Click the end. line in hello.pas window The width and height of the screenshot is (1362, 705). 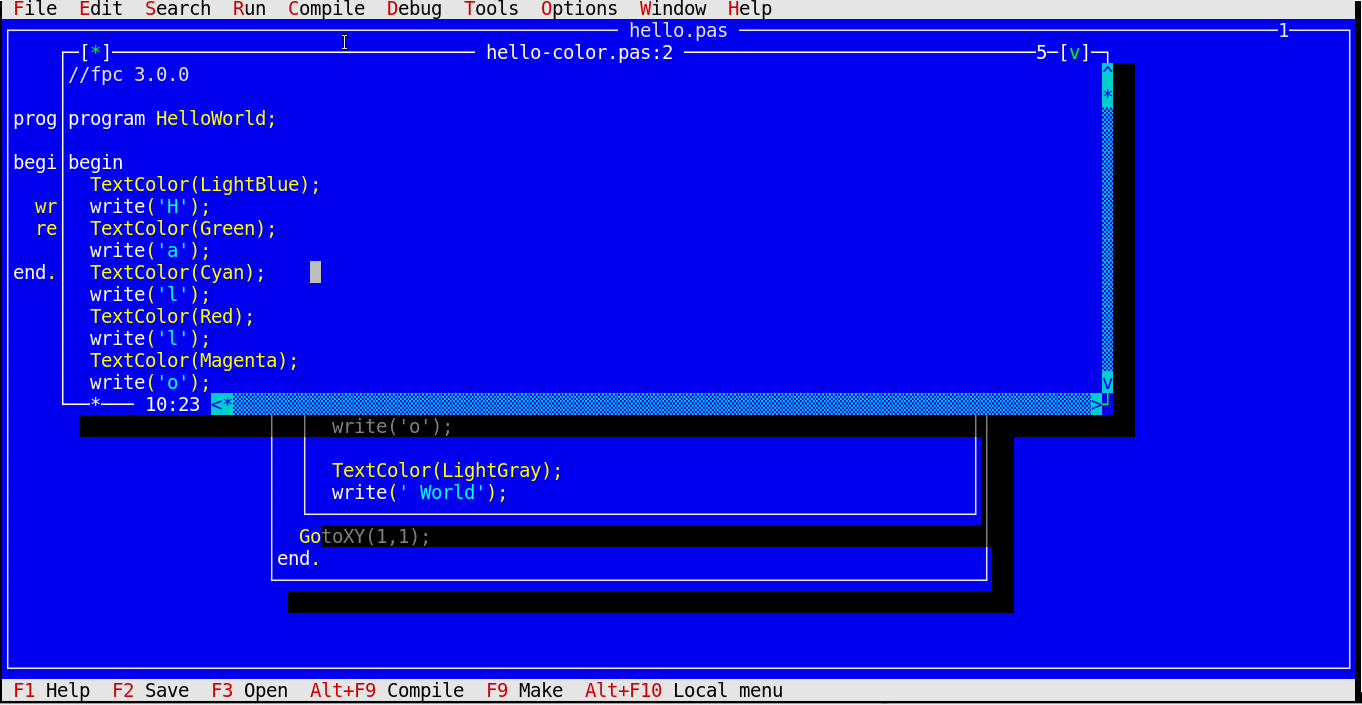click(x=35, y=272)
